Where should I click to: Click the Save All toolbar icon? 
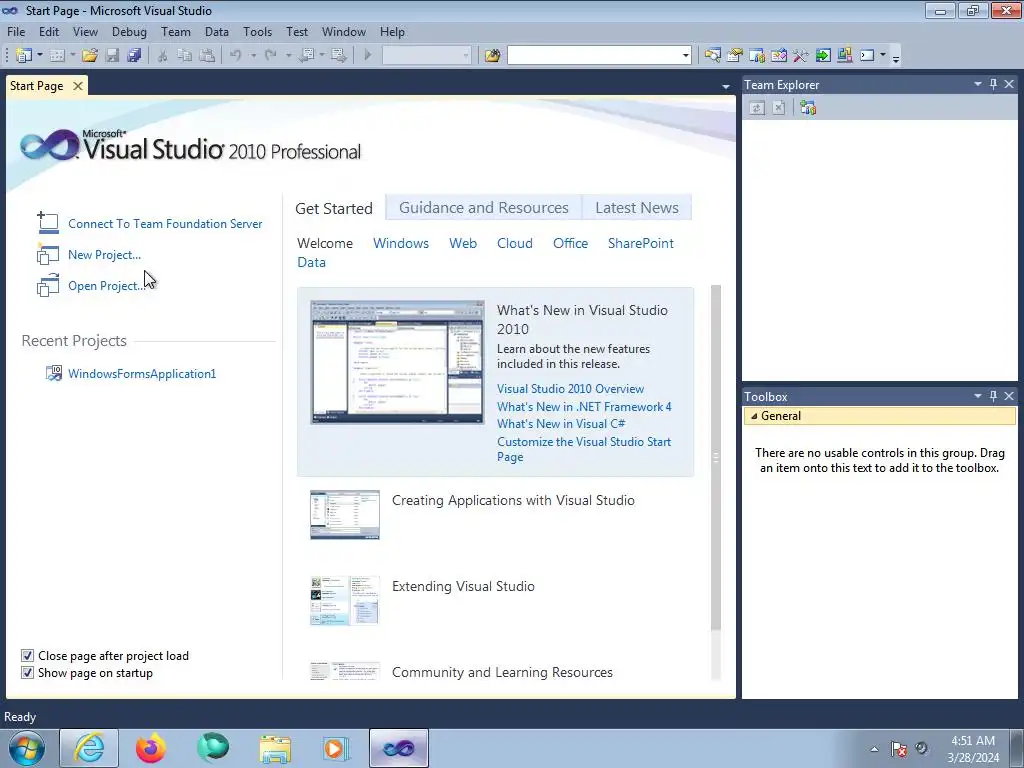[x=135, y=56]
